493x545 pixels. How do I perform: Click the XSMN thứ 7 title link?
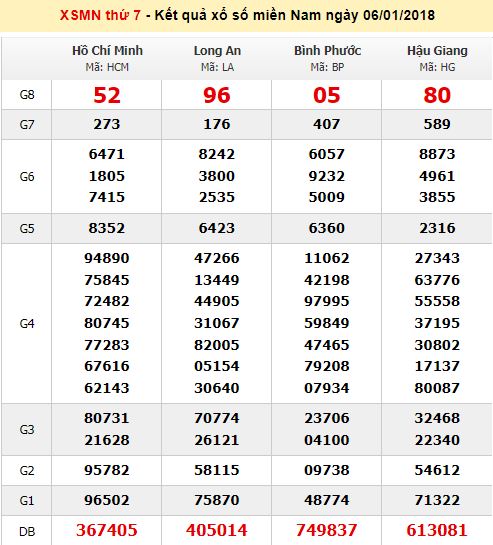point(100,15)
